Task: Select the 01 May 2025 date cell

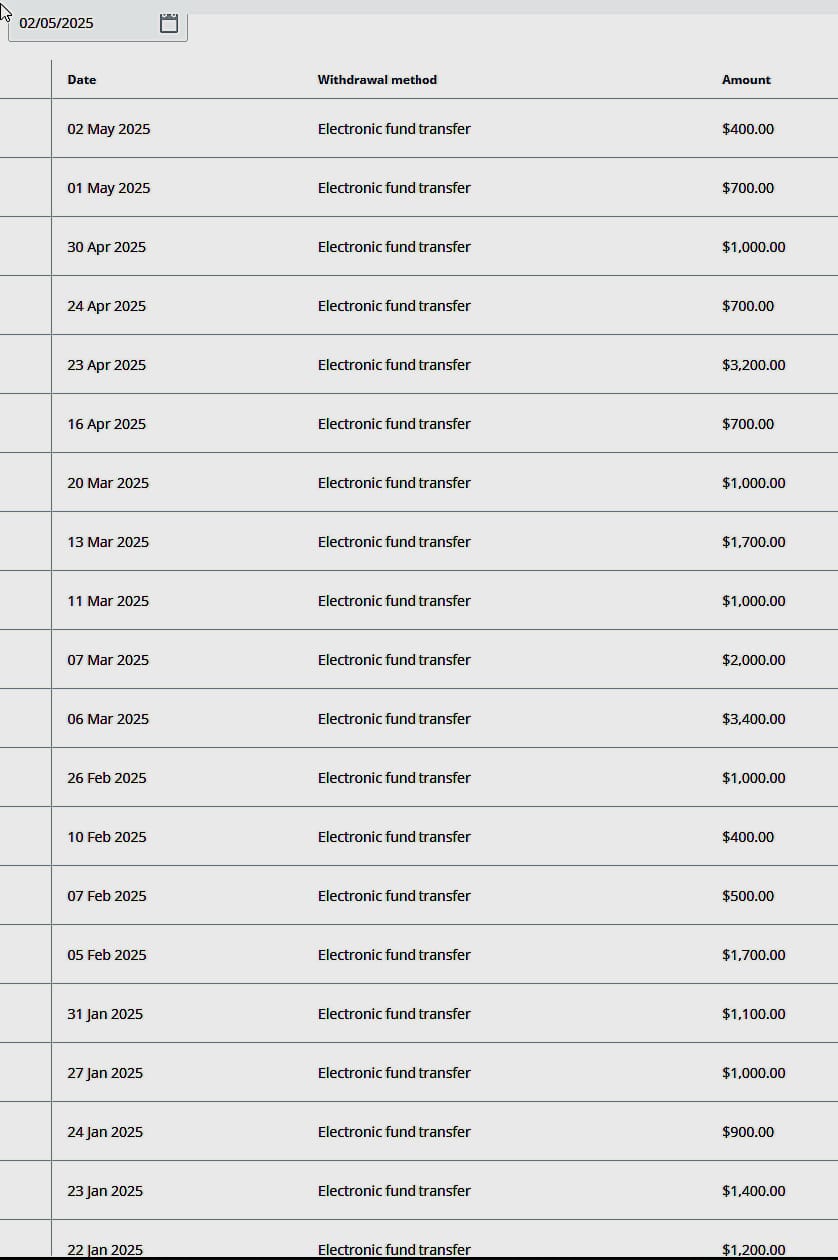Action: point(109,188)
